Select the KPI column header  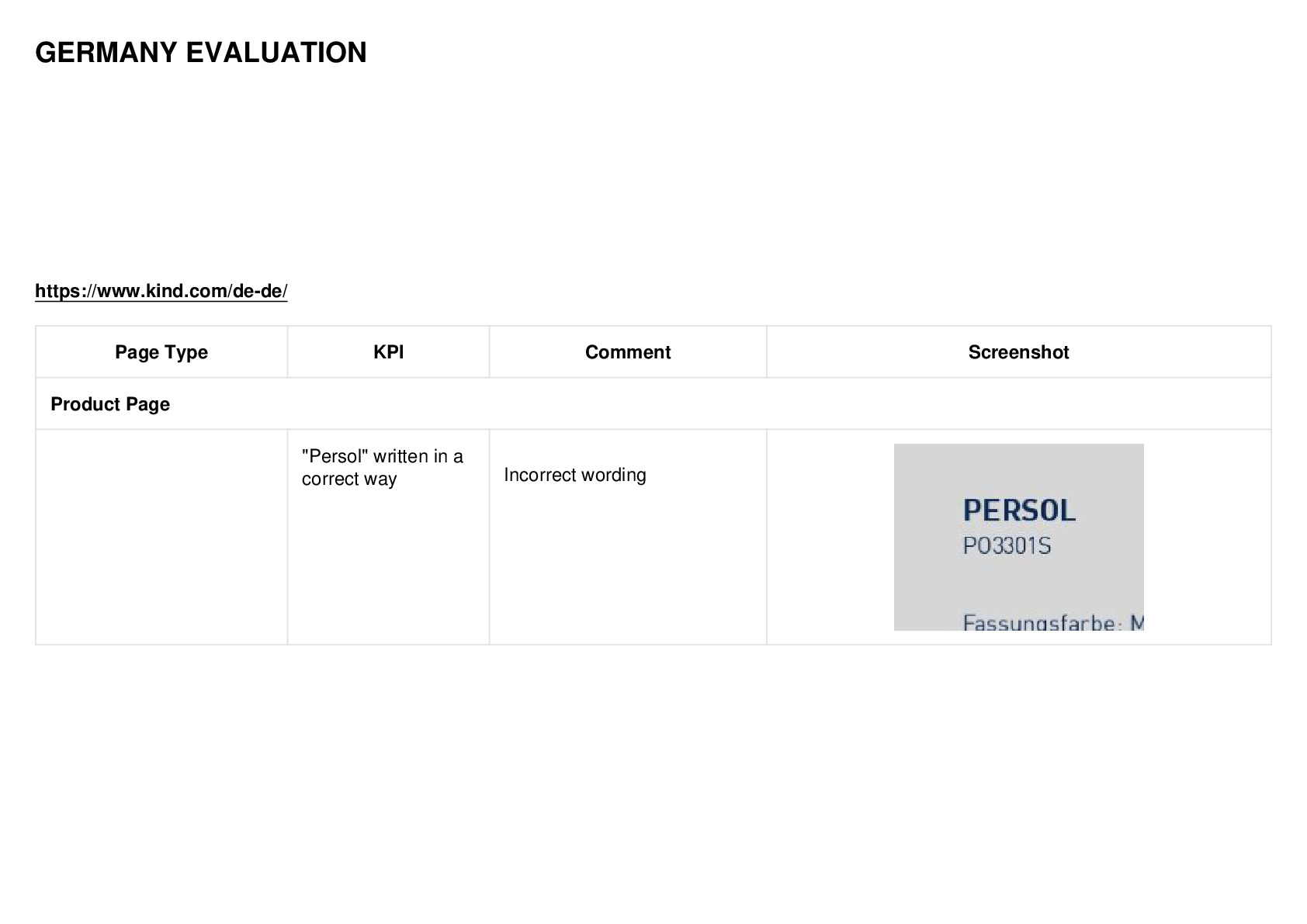(388, 352)
